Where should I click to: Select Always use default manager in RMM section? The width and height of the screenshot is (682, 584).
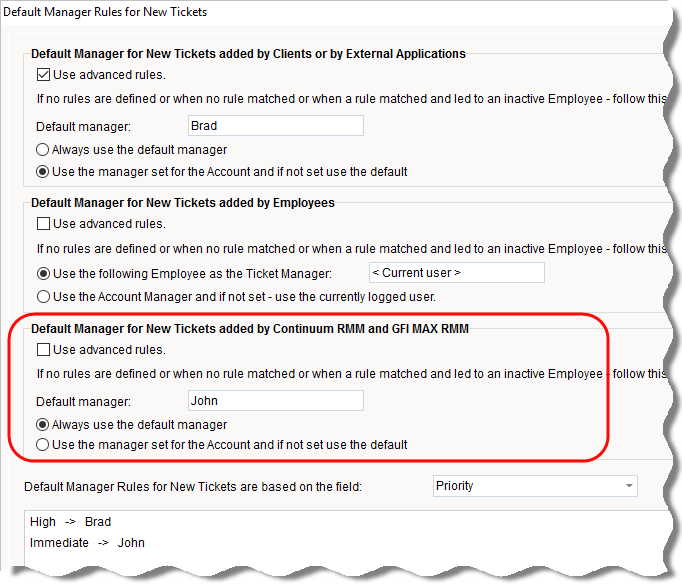click(44, 424)
